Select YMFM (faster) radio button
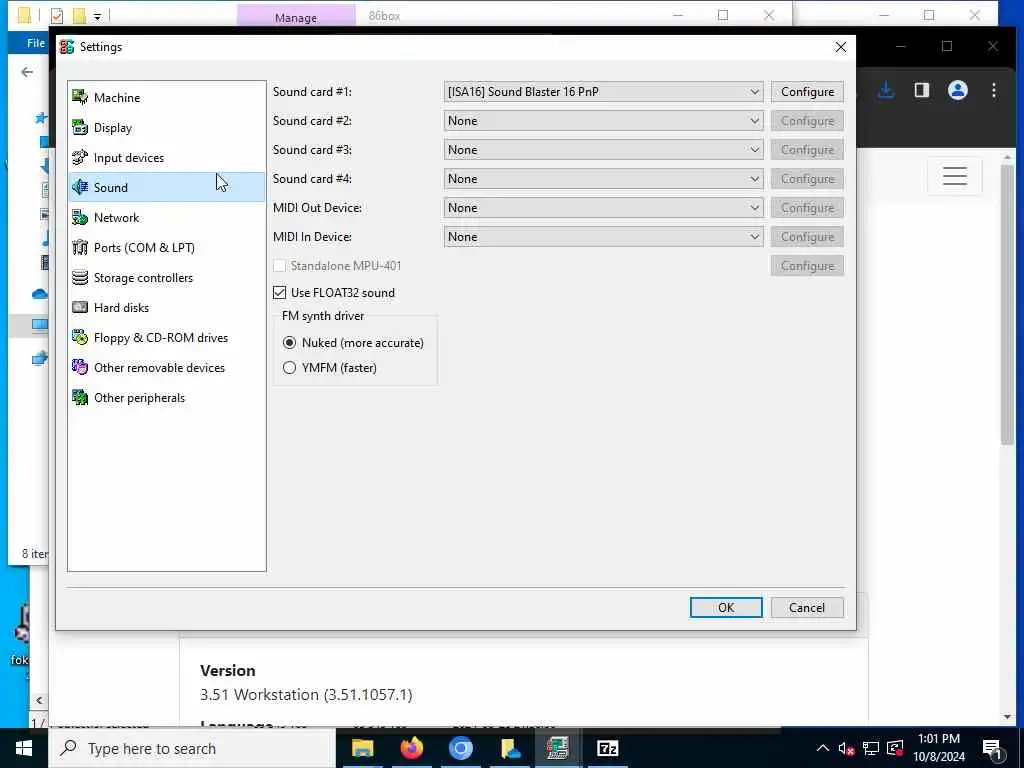The image size is (1024, 768). (289, 368)
